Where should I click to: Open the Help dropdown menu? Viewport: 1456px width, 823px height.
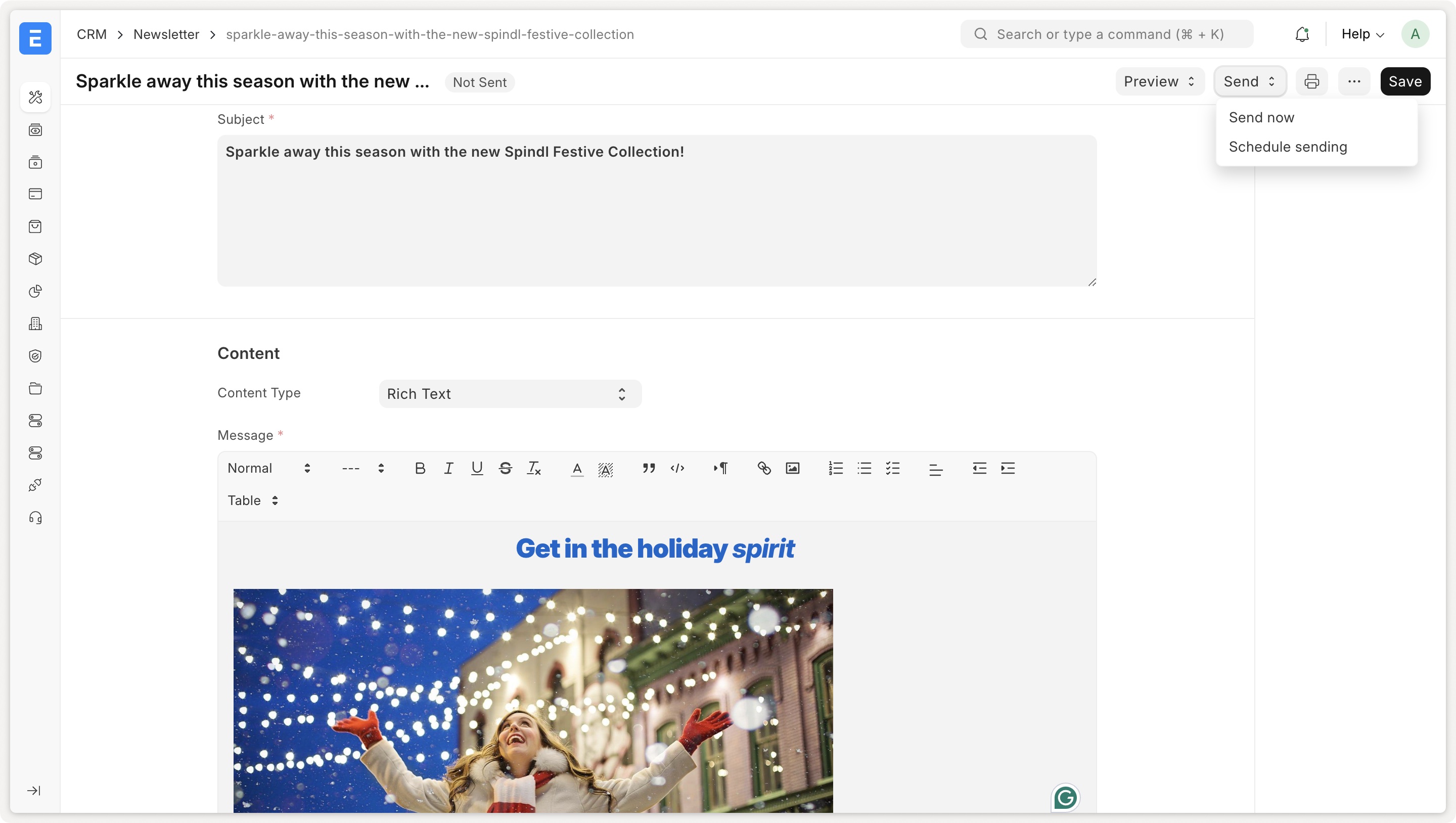tap(1363, 34)
